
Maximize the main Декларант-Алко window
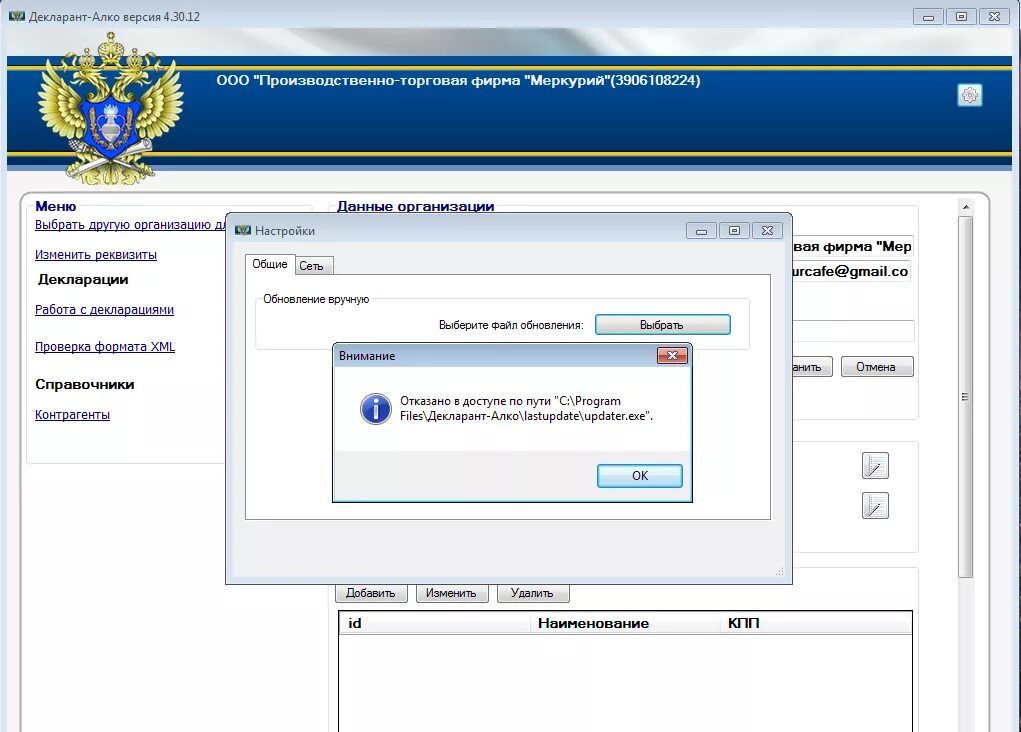point(961,17)
